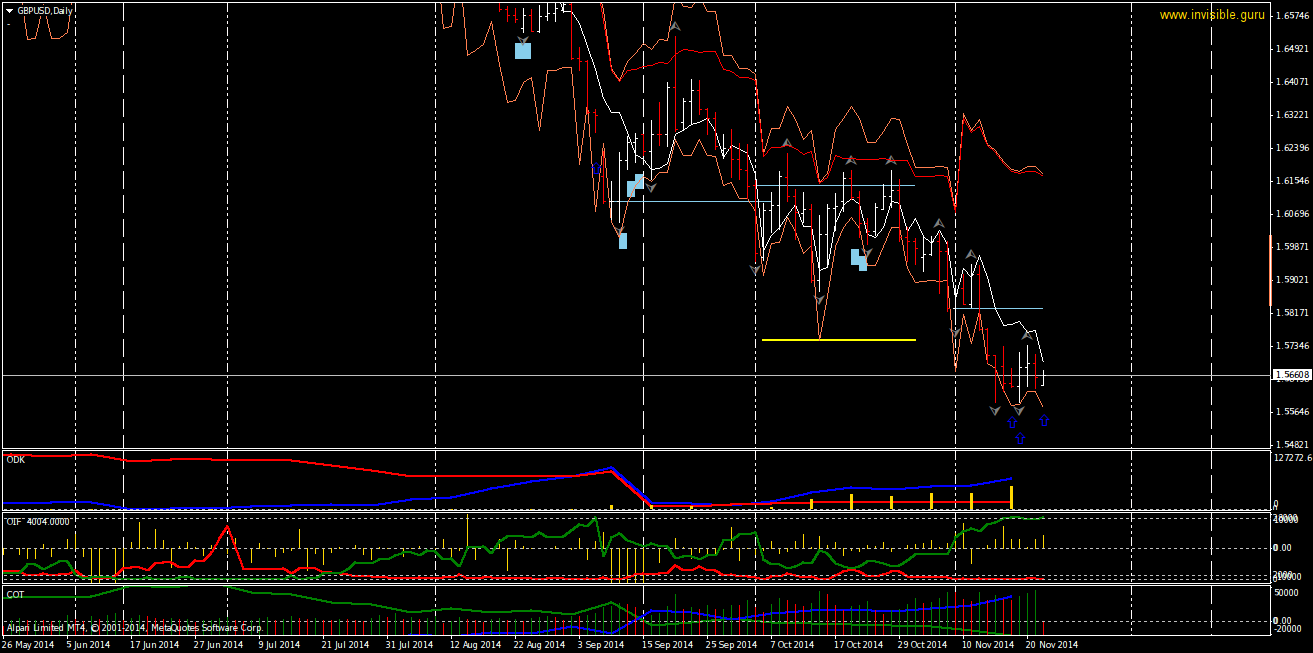This screenshot has height=653, width=1313.
Task: Click the 1.64071 price axis label
Action: pos(1294,82)
